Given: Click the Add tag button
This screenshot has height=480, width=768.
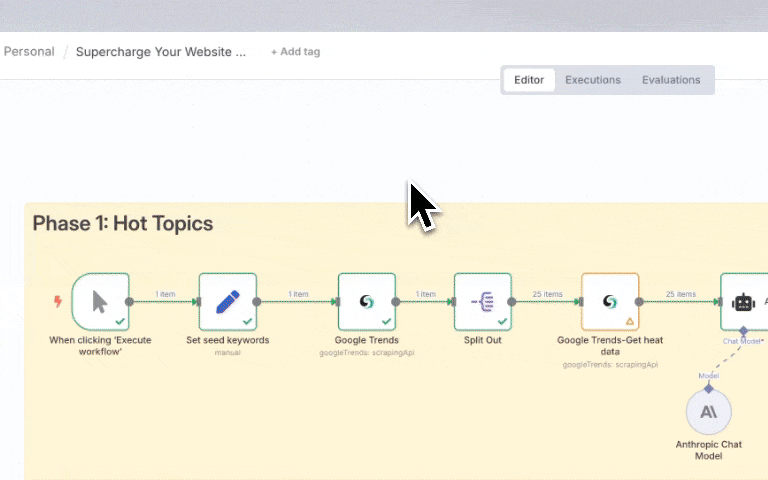Looking at the screenshot, I should [x=295, y=51].
